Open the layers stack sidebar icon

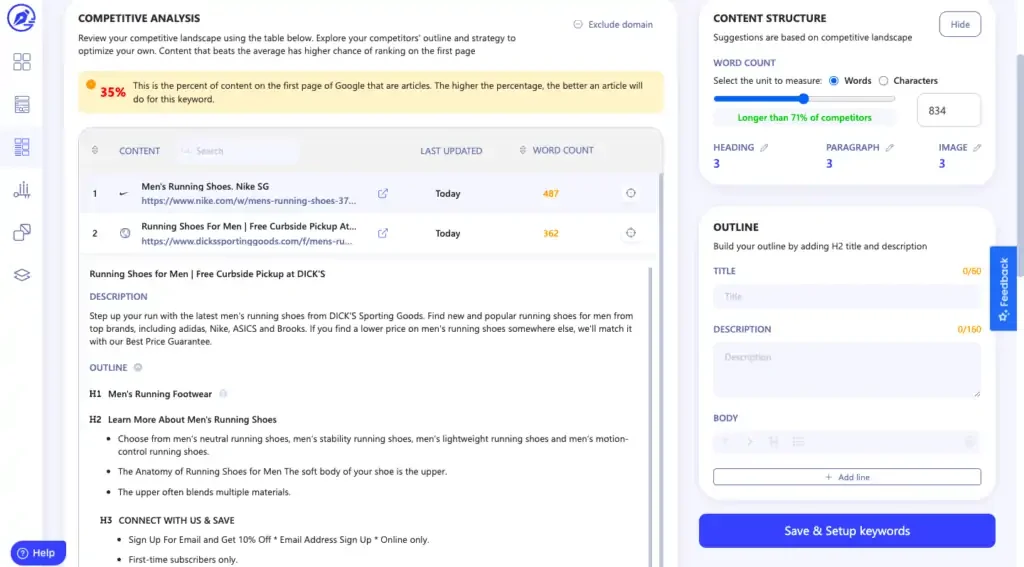[22, 275]
